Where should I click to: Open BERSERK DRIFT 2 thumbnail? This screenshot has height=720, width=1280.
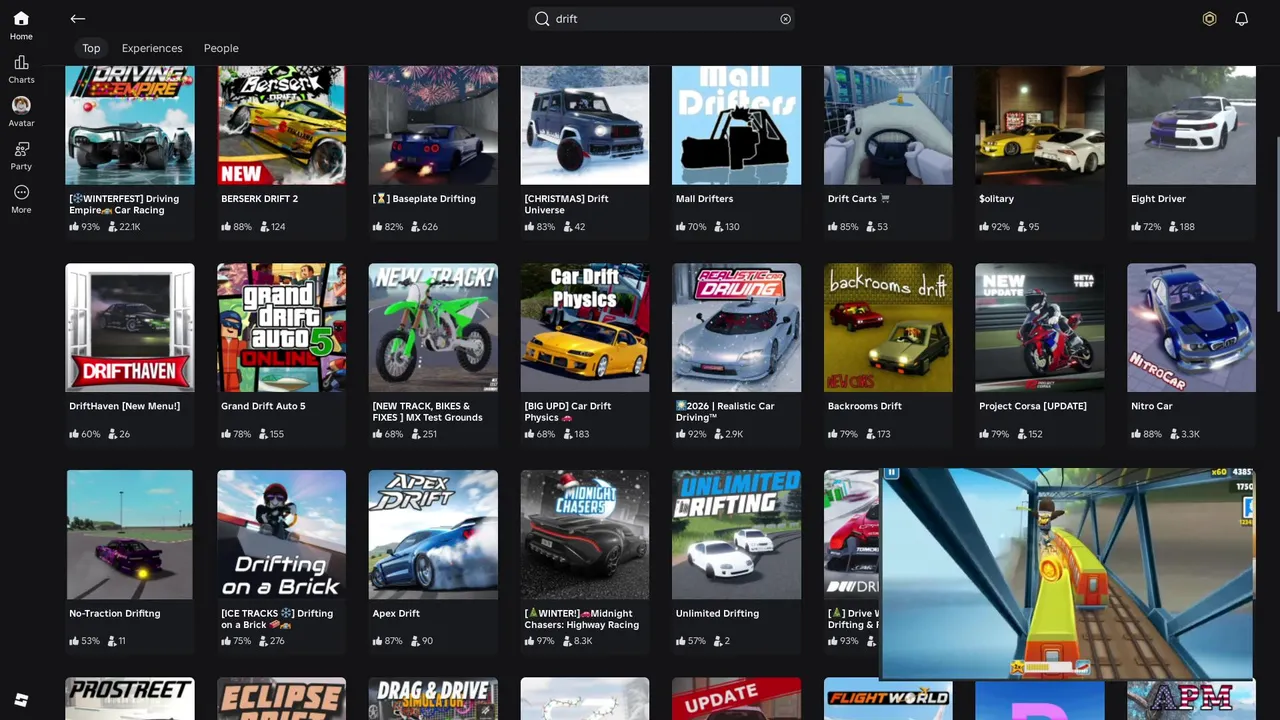pyautogui.click(x=282, y=125)
